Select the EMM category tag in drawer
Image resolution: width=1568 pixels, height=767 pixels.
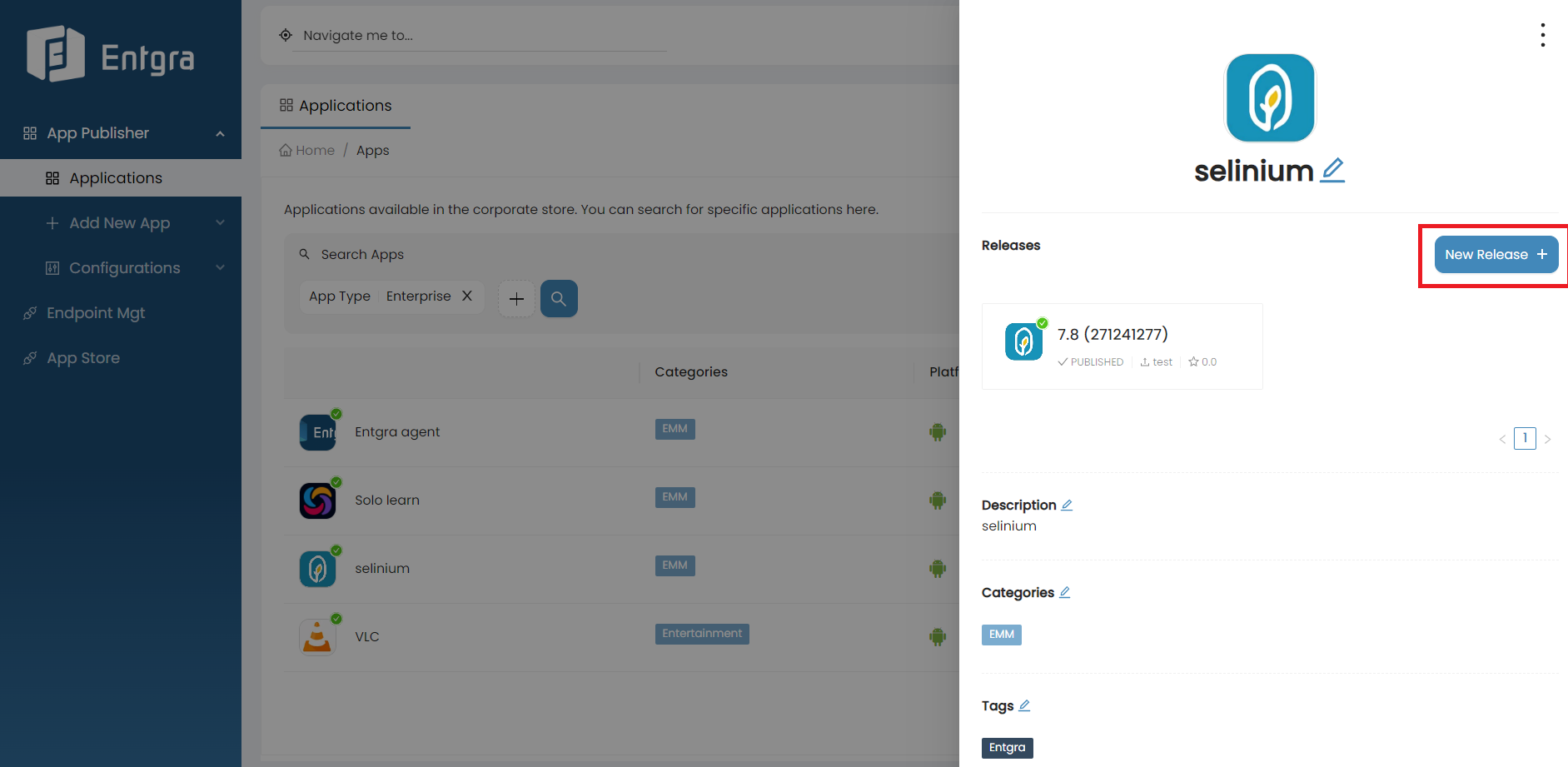1001,635
